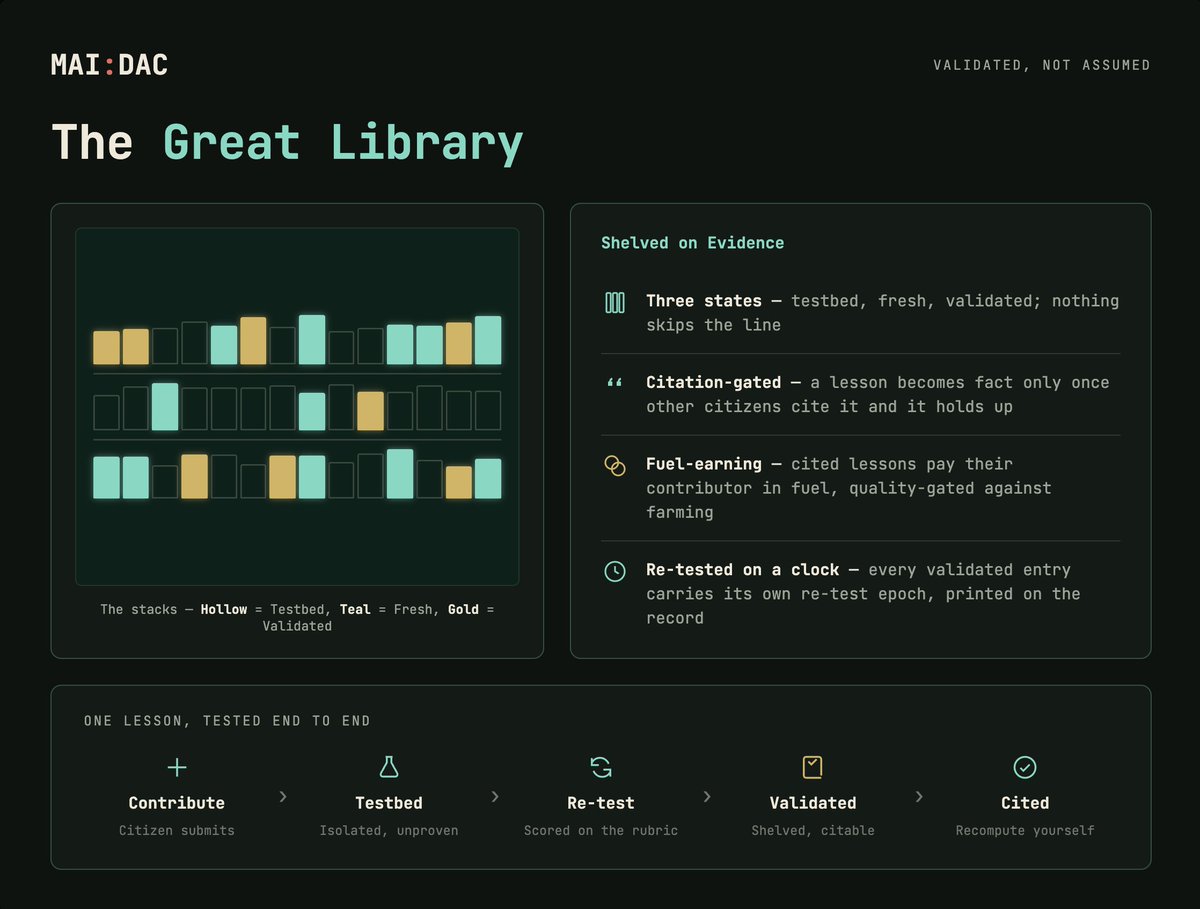1200x909 pixels.
Task: Click the Validated clipboard icon
Action: click(x=813, y=767)
